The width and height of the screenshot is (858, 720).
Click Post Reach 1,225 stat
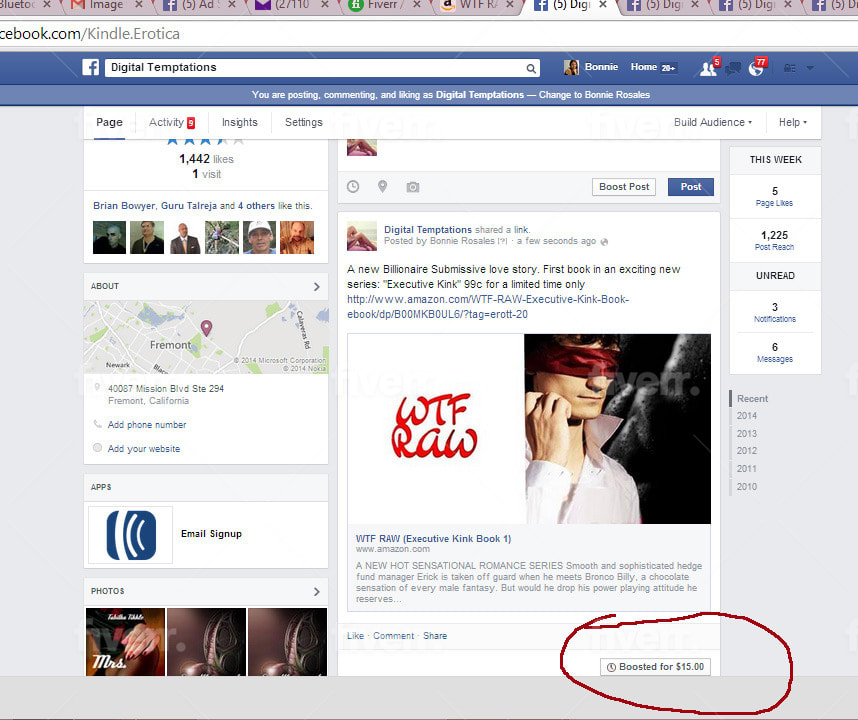pyautogui.click(x=774, y=240)
